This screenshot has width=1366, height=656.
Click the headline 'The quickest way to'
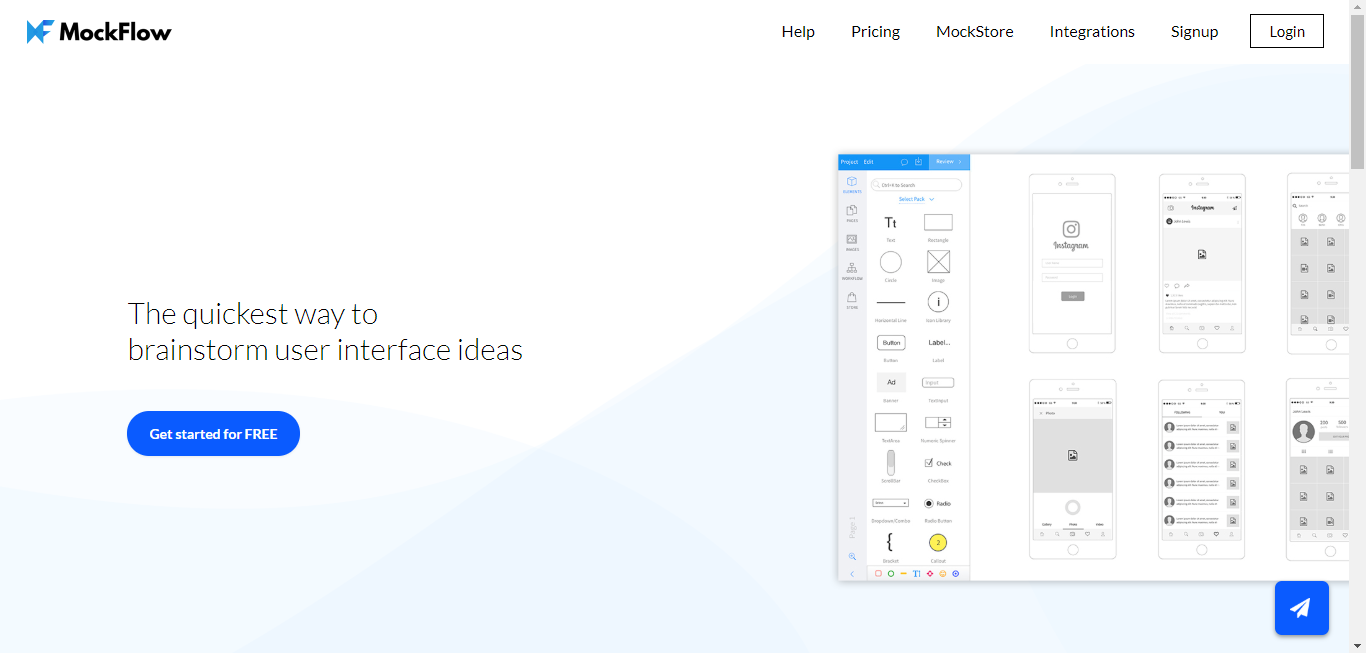pyautogui.click(x=253, y=314)
